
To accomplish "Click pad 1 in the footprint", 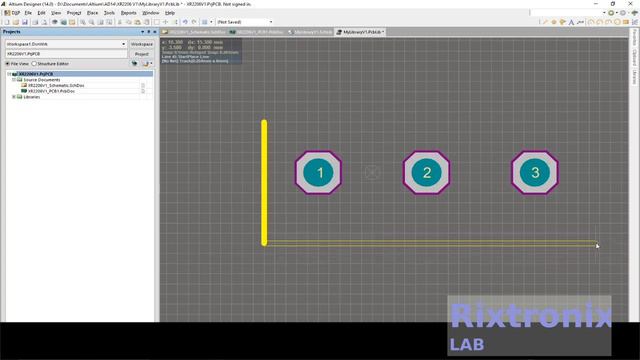I will pyautogui.click(x=318, y=173).
